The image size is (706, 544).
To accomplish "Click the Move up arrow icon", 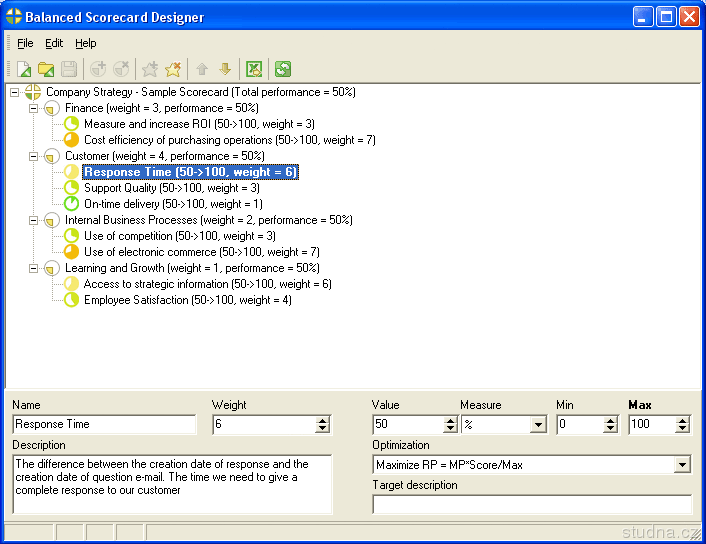I will coord(202,69).
